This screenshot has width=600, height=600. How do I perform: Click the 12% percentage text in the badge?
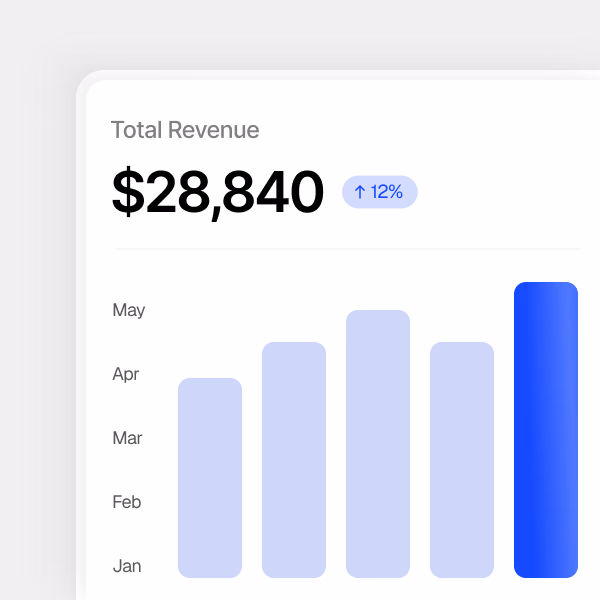(x=387, y=192)
